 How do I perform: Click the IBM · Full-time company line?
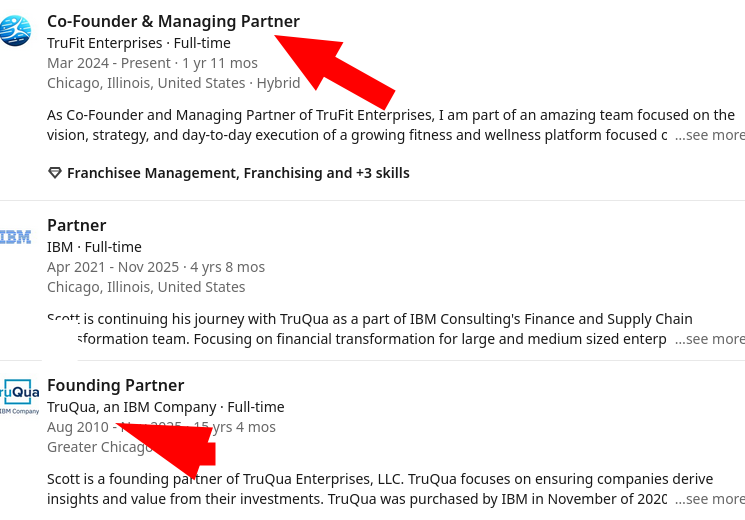point(94,247)
